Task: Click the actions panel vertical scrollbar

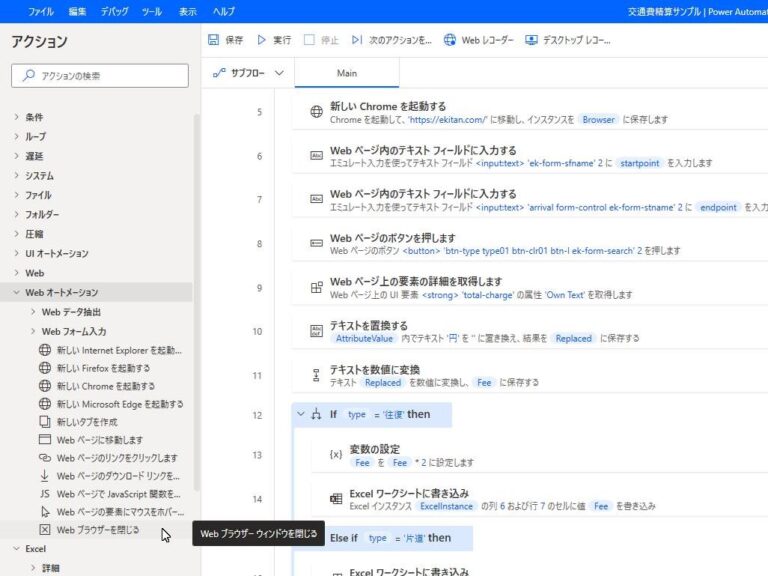Action: (196, 302)
